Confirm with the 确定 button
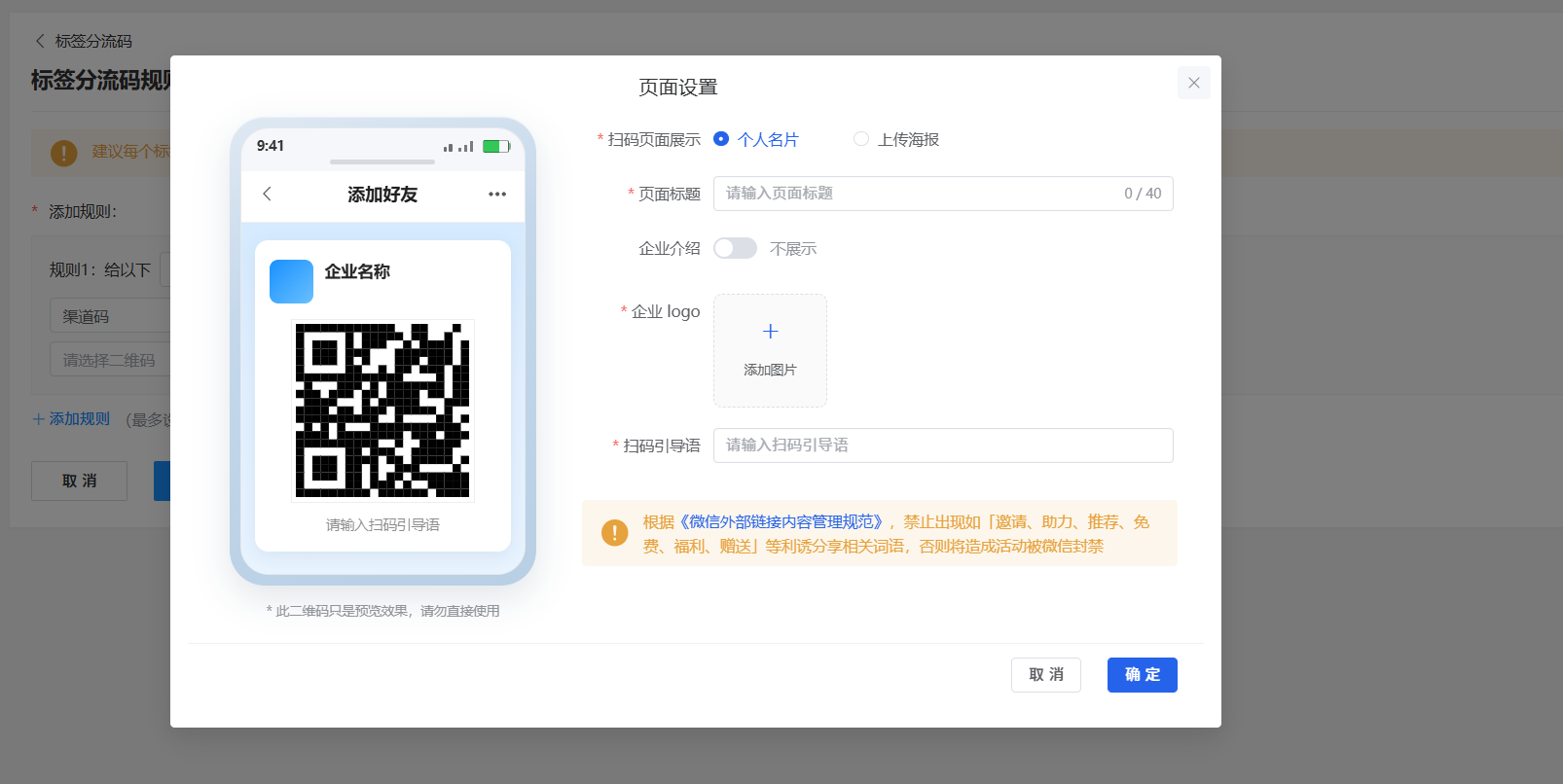The height and width of the screenshot is (784, 1563). 1143,675
